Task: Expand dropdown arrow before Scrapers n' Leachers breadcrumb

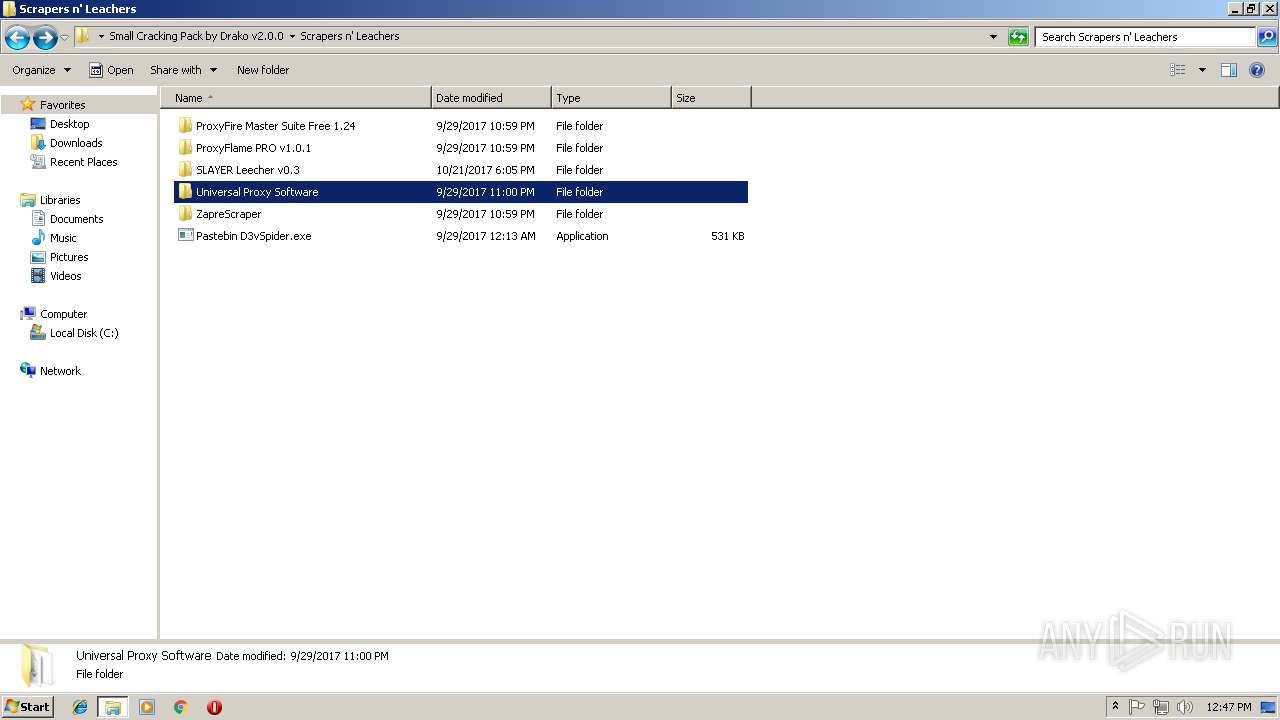Action: (x=292, y=36)
